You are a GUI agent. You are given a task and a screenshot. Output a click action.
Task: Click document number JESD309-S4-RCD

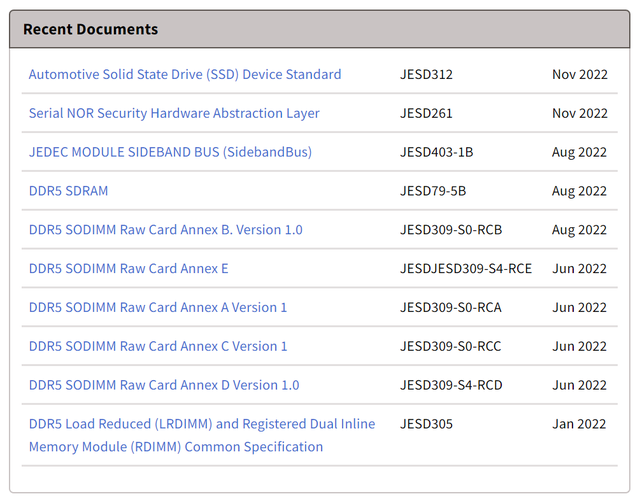point(451,385)
